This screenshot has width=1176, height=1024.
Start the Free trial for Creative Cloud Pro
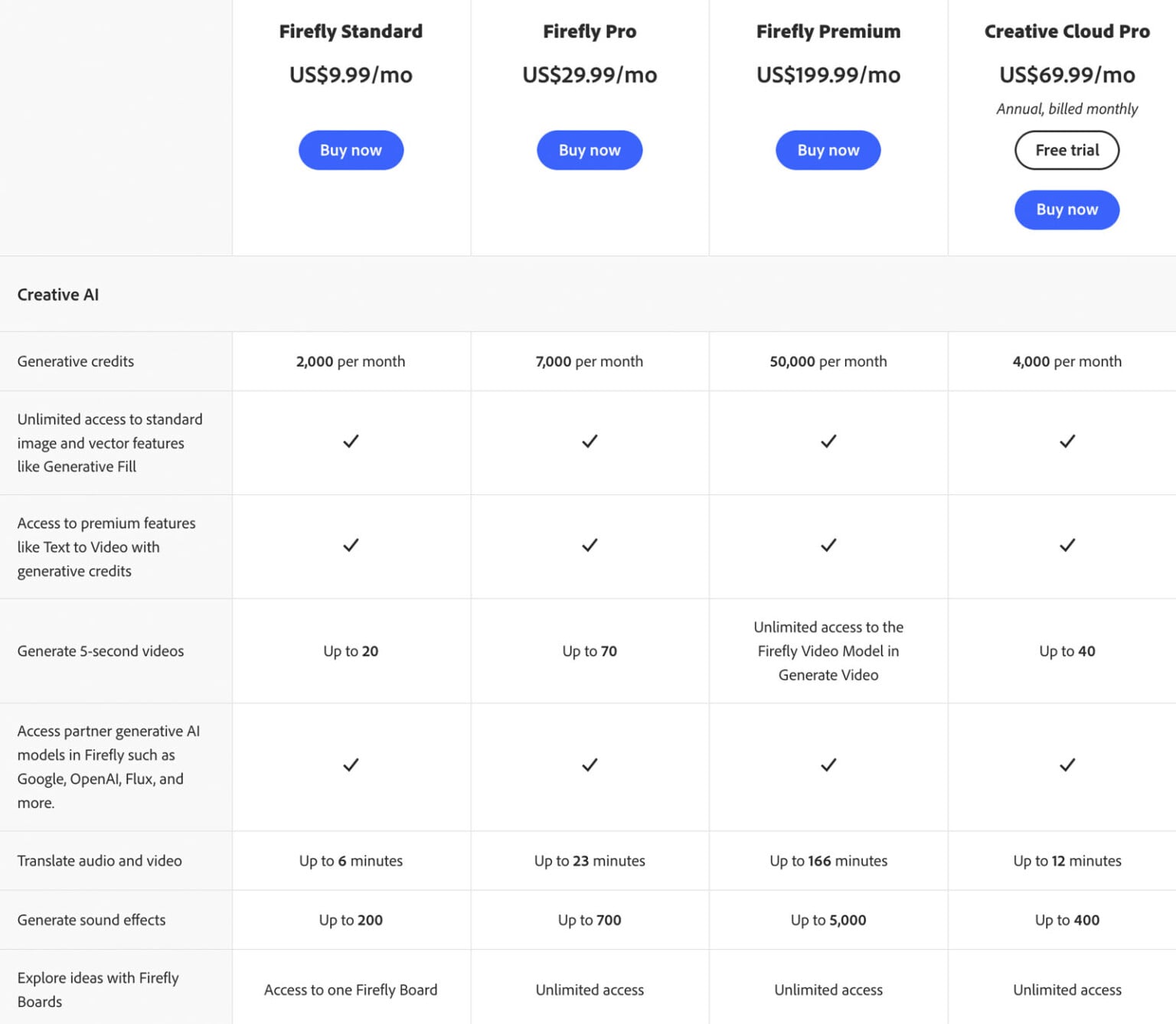(x=1067, y=150)
